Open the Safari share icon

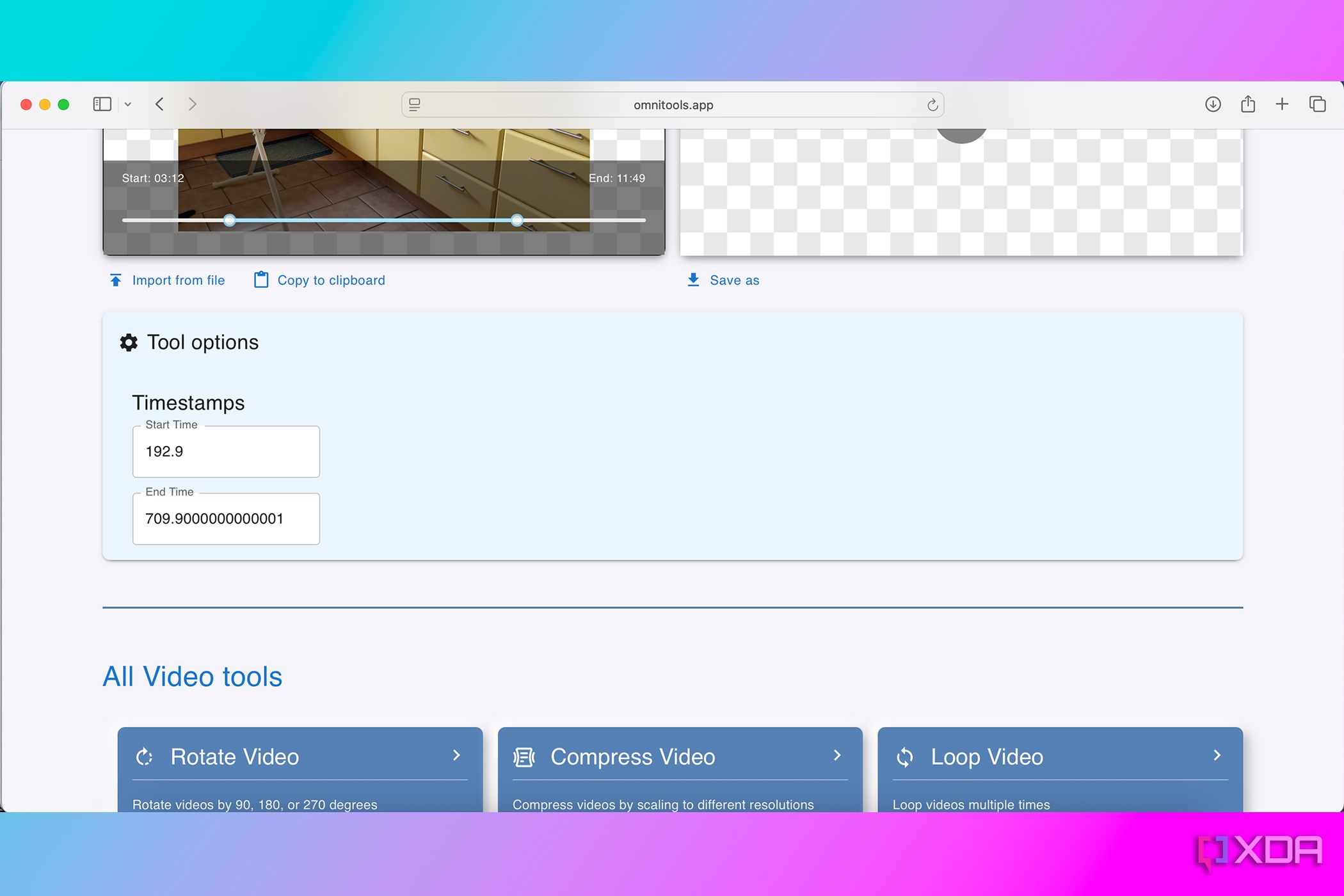[x=1247, y=104]
